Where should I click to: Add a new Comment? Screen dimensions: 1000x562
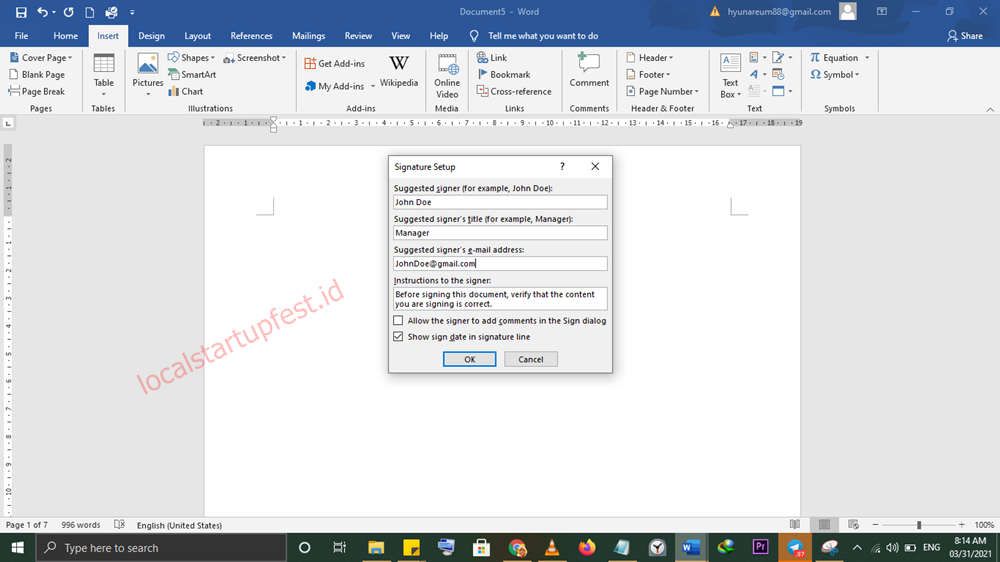pos(589,71)
